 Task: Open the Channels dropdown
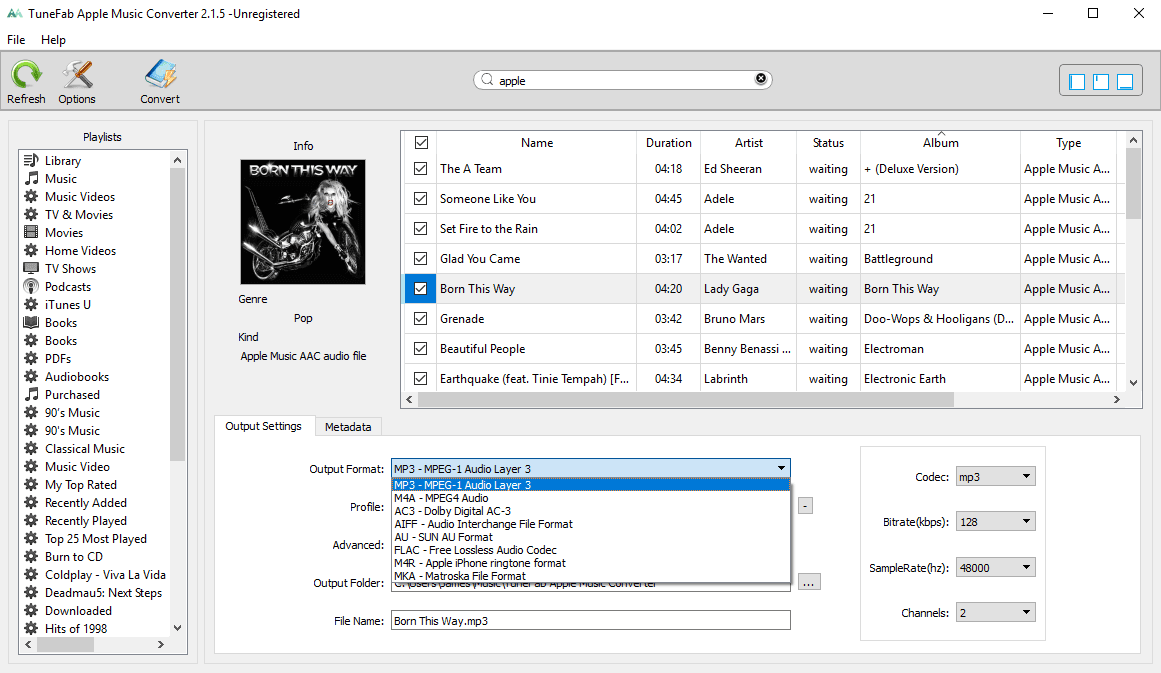coord(995,613)
